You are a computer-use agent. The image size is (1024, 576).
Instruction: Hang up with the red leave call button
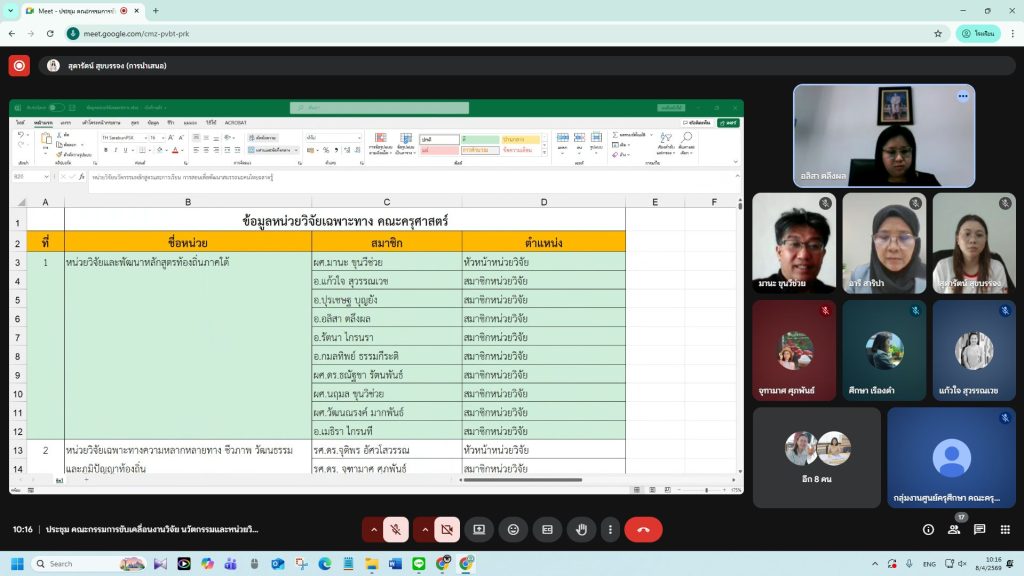point(643,530)
